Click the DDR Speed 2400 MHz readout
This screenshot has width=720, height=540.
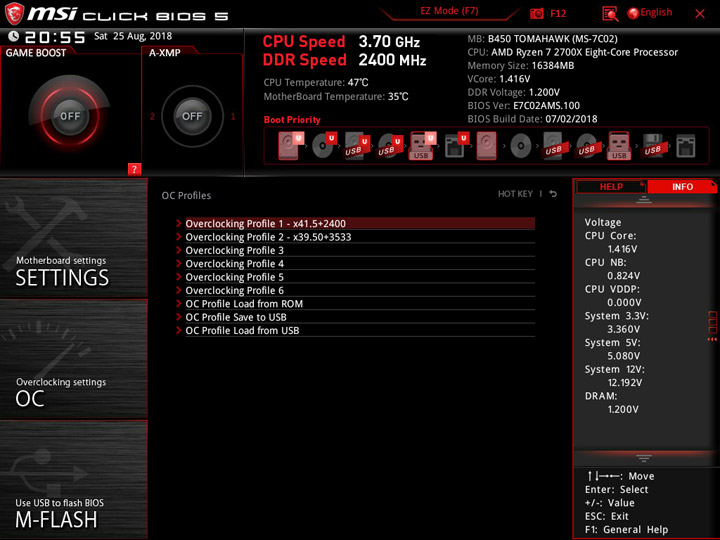coord(344,60)
